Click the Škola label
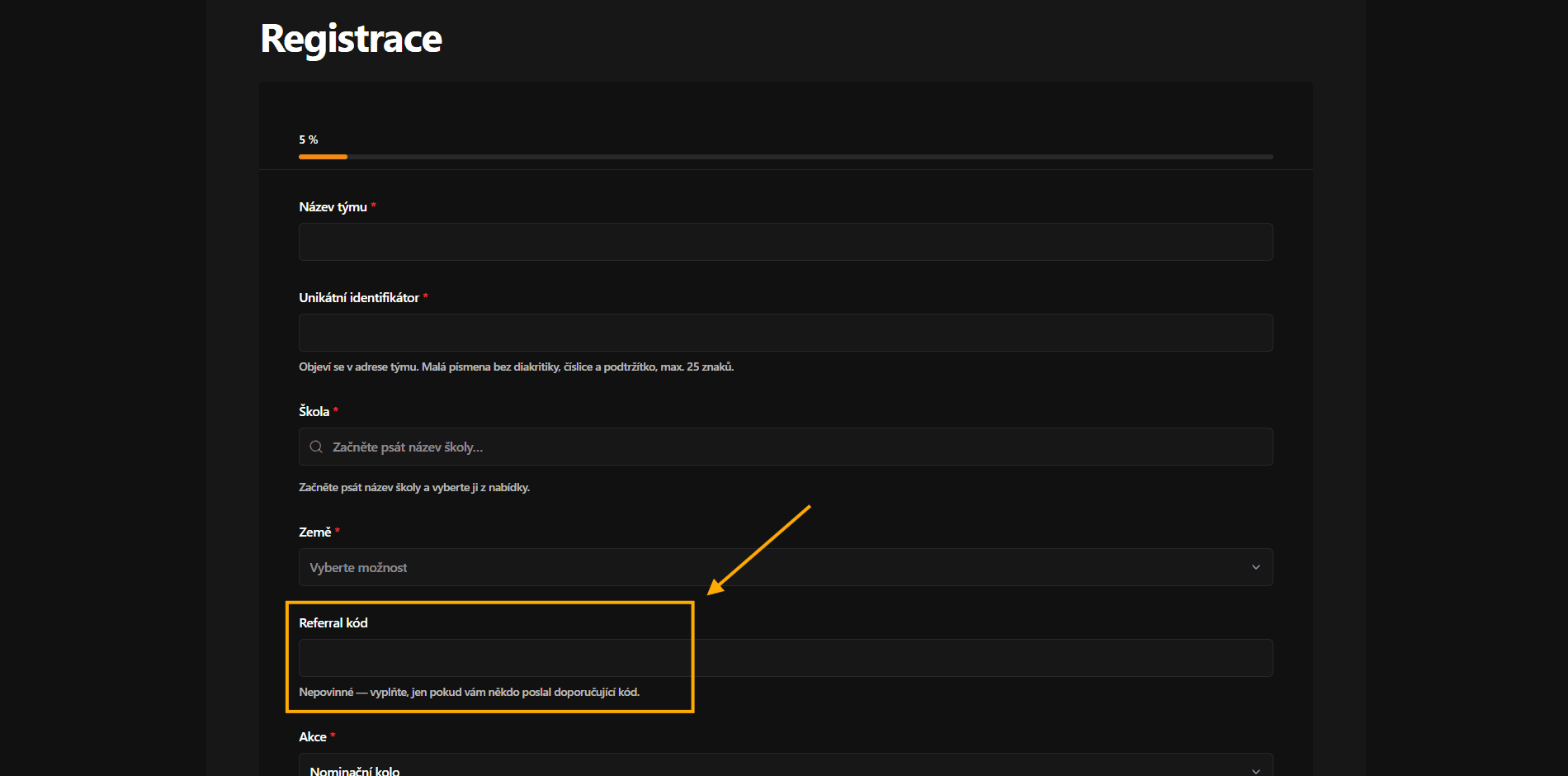This screenshot has width=1568, height=776. click(x=314, y=411)
